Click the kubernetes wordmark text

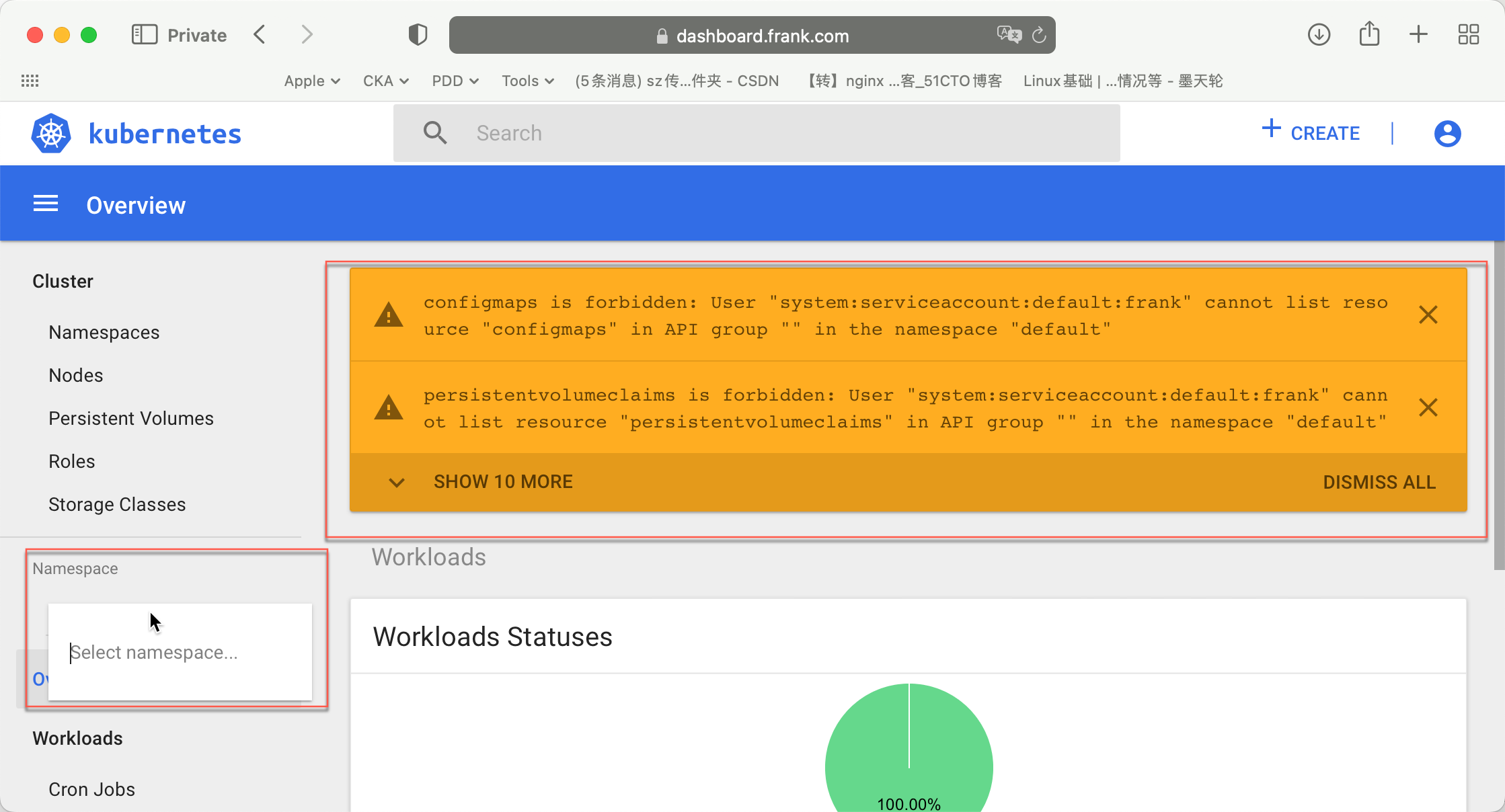pos(165,134)
